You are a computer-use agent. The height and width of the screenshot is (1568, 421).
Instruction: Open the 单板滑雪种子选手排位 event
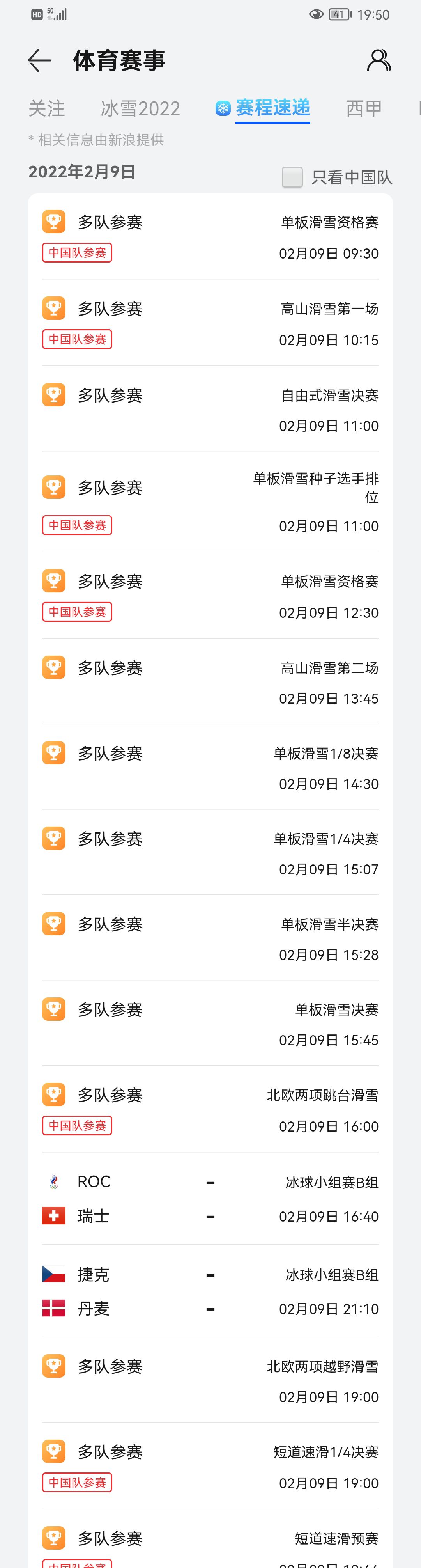210,502
